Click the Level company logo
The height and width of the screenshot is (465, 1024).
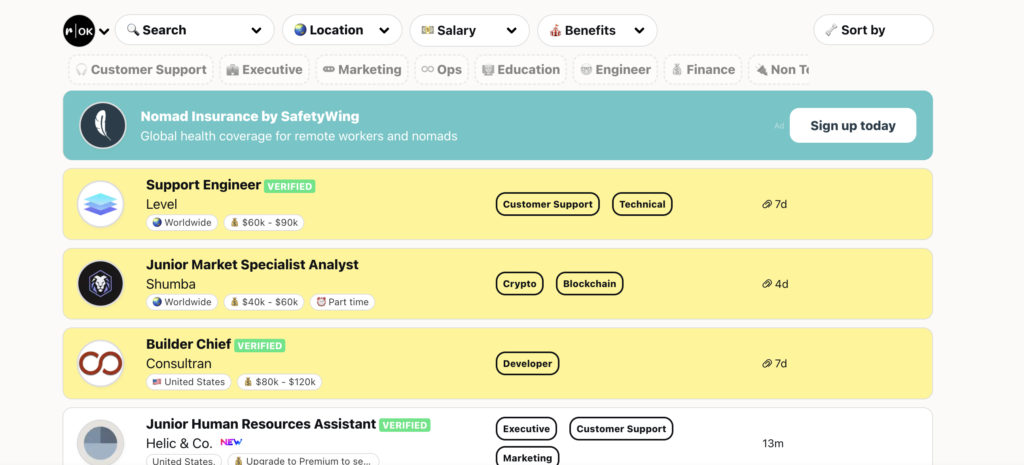(101, 204)
